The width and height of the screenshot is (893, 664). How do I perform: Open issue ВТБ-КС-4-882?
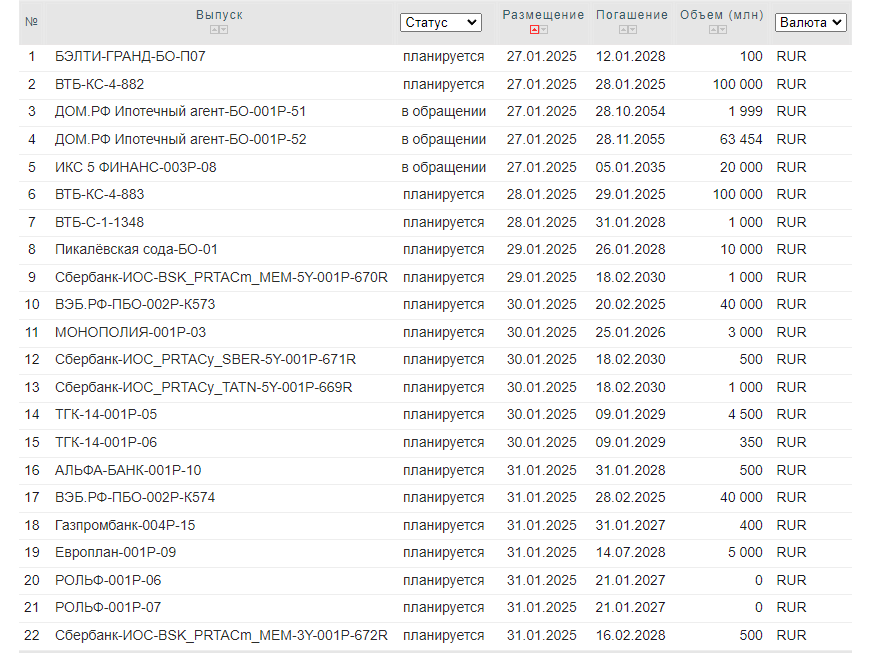99,84
